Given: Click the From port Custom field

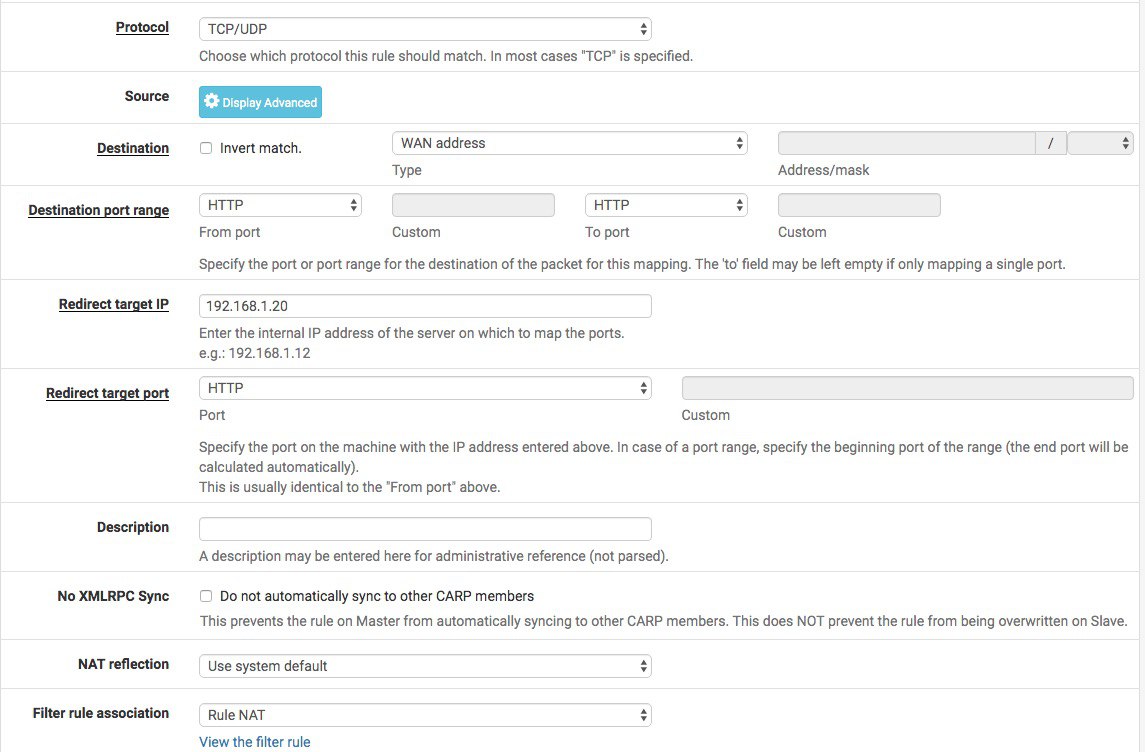Looking at the screenshot, I should [x=473, y=205].
